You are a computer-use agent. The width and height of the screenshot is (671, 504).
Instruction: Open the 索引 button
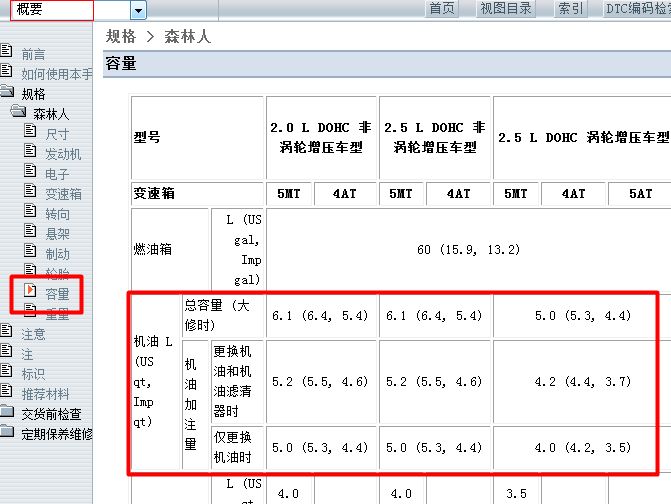click(x=571, y=8)
